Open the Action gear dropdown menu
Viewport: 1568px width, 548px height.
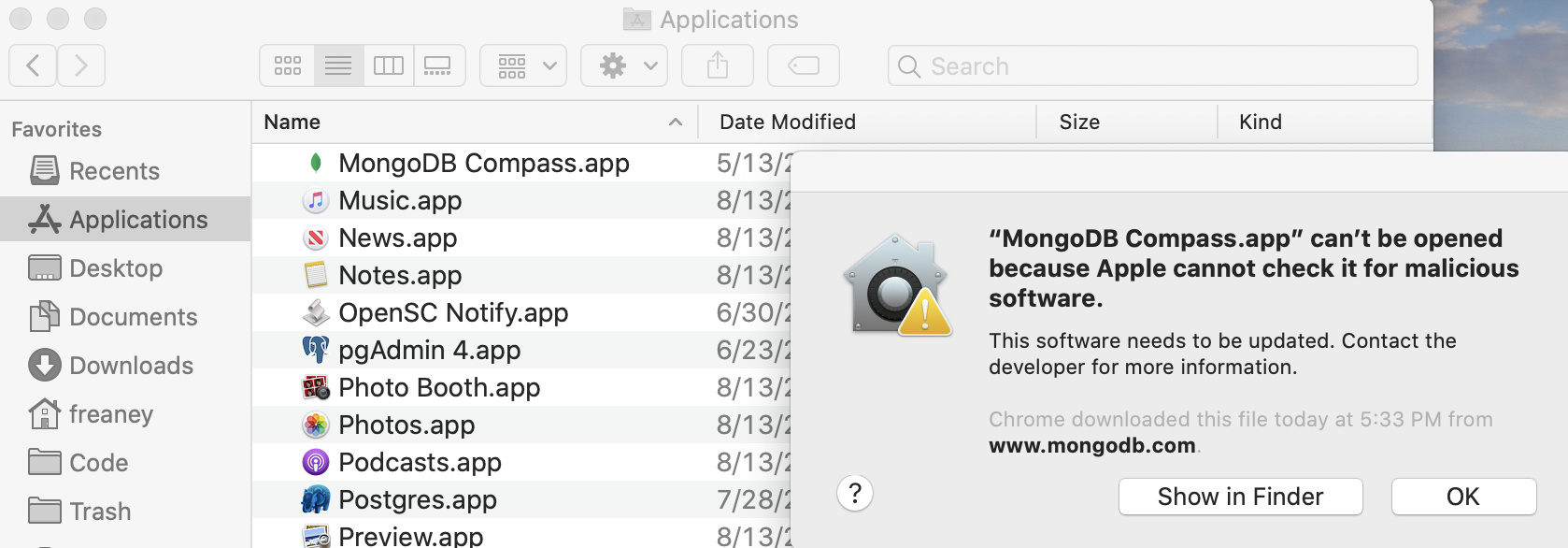(624, 65)
